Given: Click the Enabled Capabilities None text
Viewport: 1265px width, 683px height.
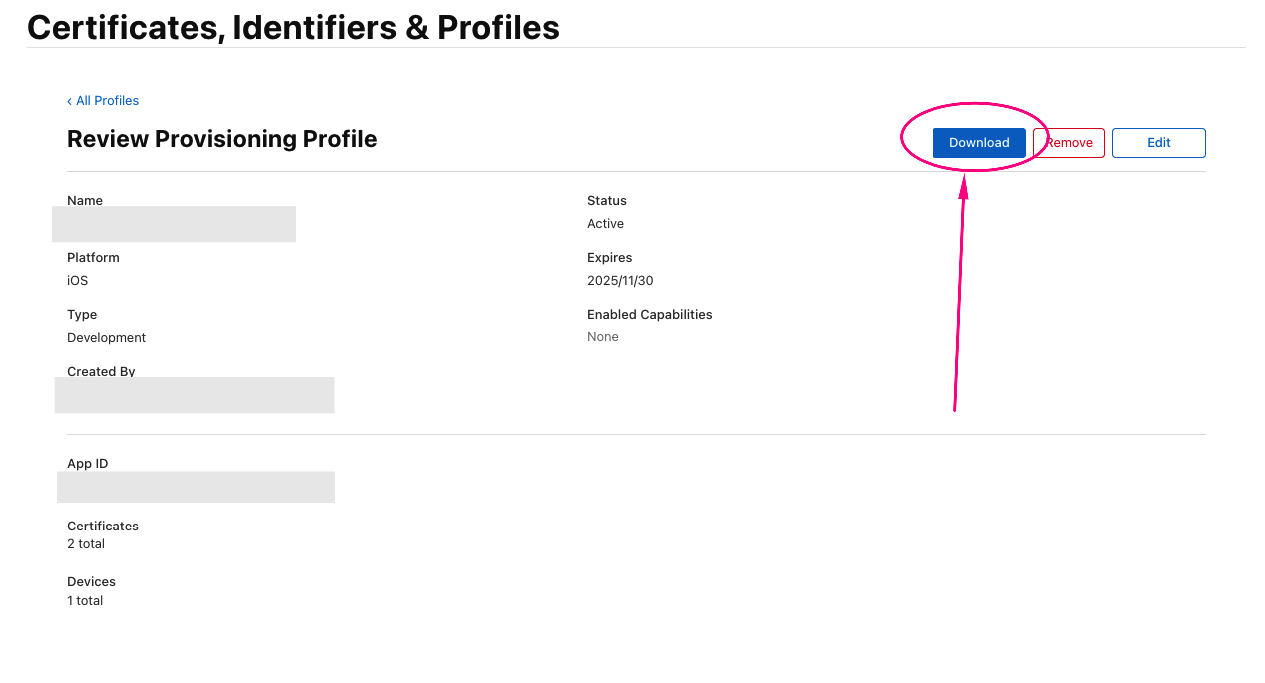Looking at the screenshot, I should tap(602, 336).
